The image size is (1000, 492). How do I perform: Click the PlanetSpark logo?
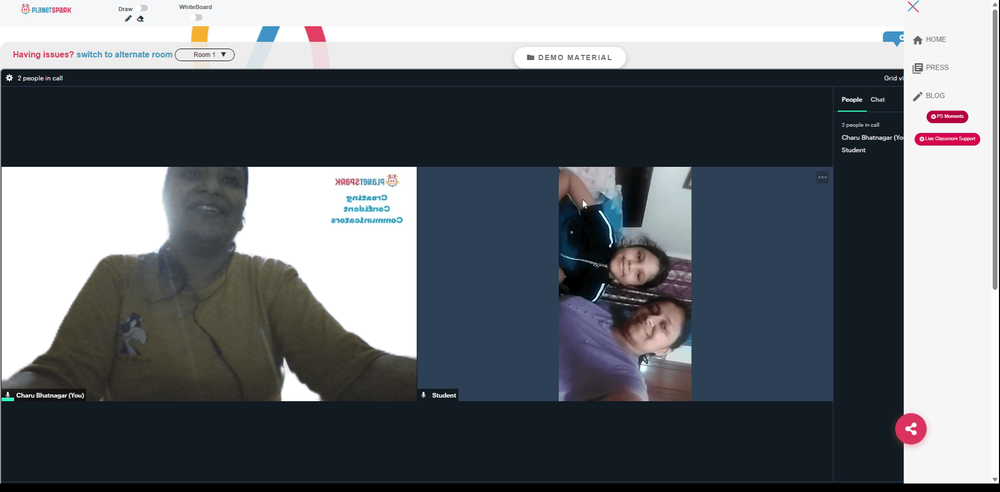pos(46,9)
